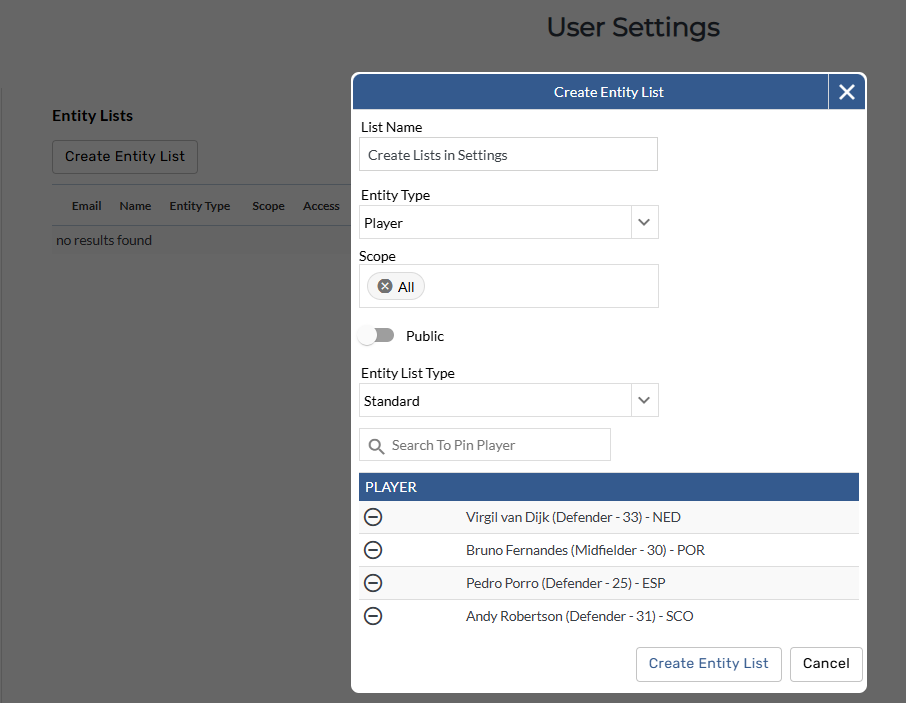Click background Create Entity List button
The width and height of the screenshot is (906, 703).
coord(125,157)
